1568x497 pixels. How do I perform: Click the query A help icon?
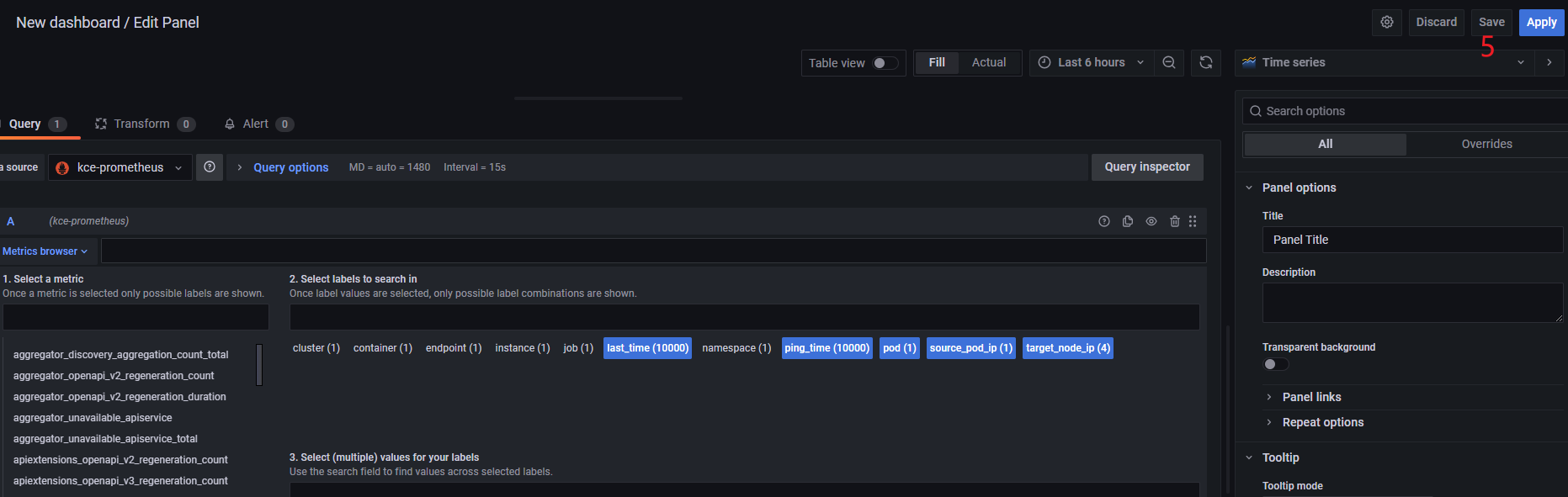pos(1104,221)
